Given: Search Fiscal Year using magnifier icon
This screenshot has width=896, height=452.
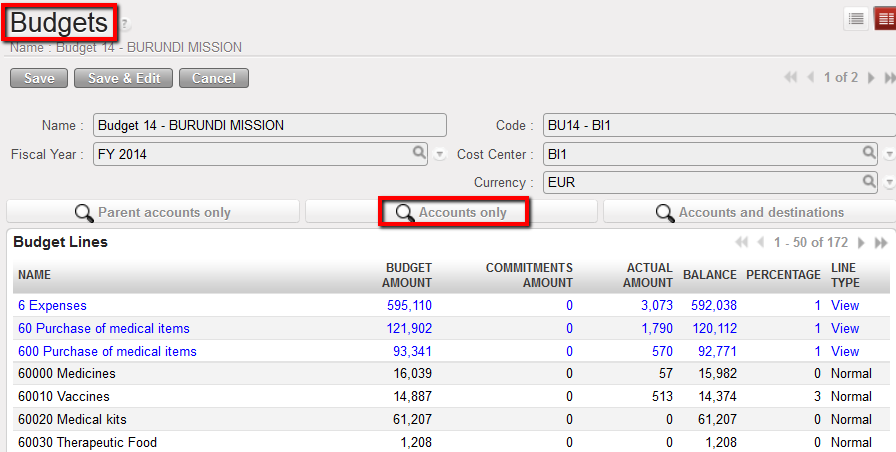Looking at the screenshot, I should (x=421, y=154).
